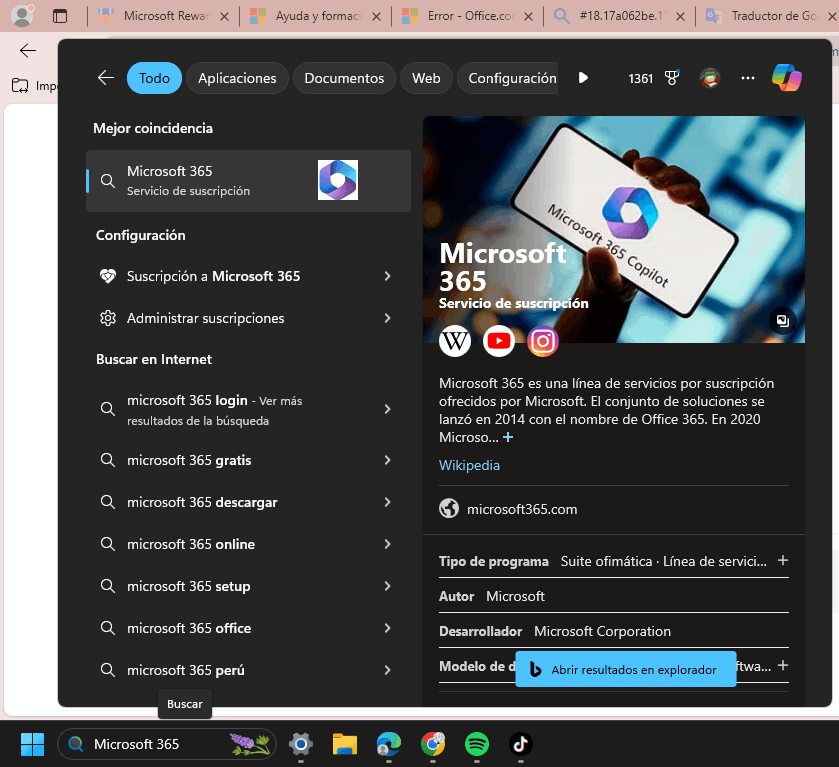Open File Explorer from the taskbar
839x767 pixels.
pyautogui.click(x=345, y=744)
